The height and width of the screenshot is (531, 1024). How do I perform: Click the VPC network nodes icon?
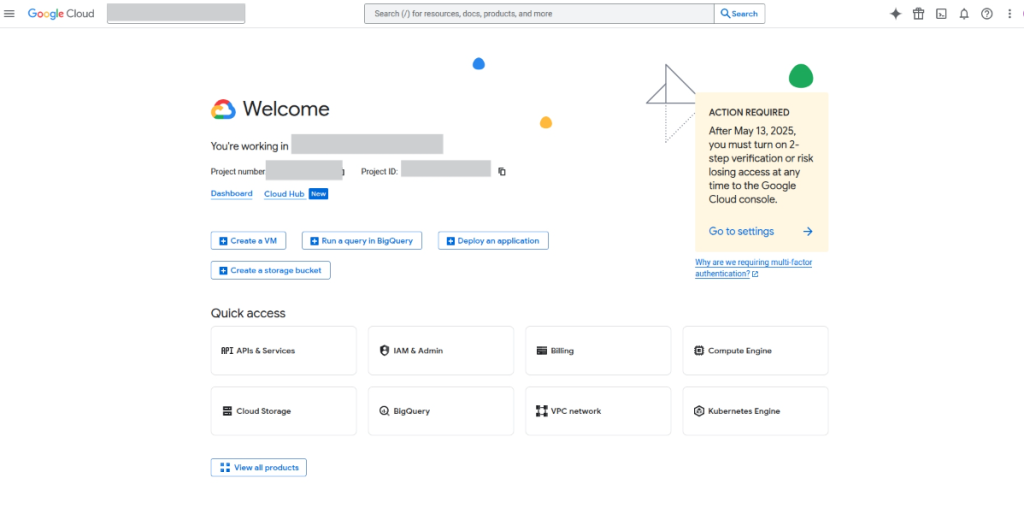tap(541, 411)
